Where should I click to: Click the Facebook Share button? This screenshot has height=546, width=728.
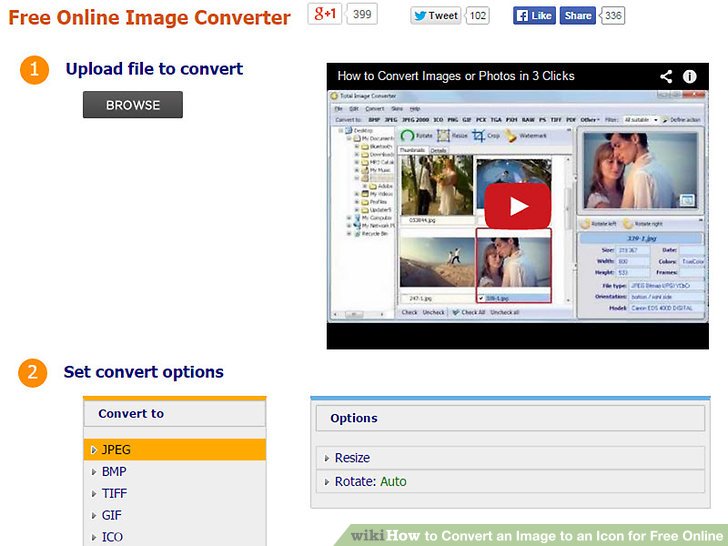(x=577, y=16)
